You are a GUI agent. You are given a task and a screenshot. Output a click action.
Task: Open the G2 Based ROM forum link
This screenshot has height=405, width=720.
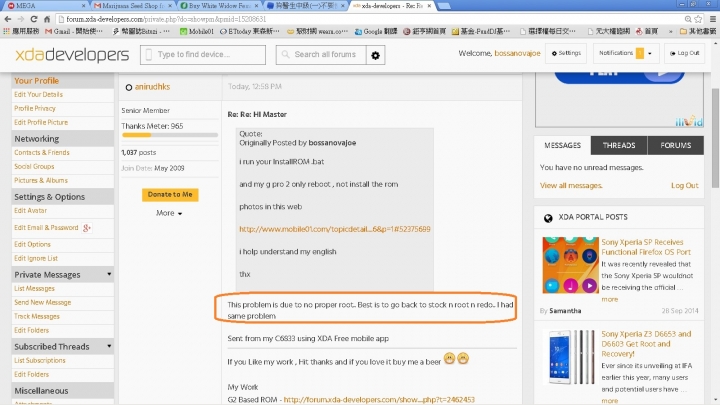[x=379, y=399]
